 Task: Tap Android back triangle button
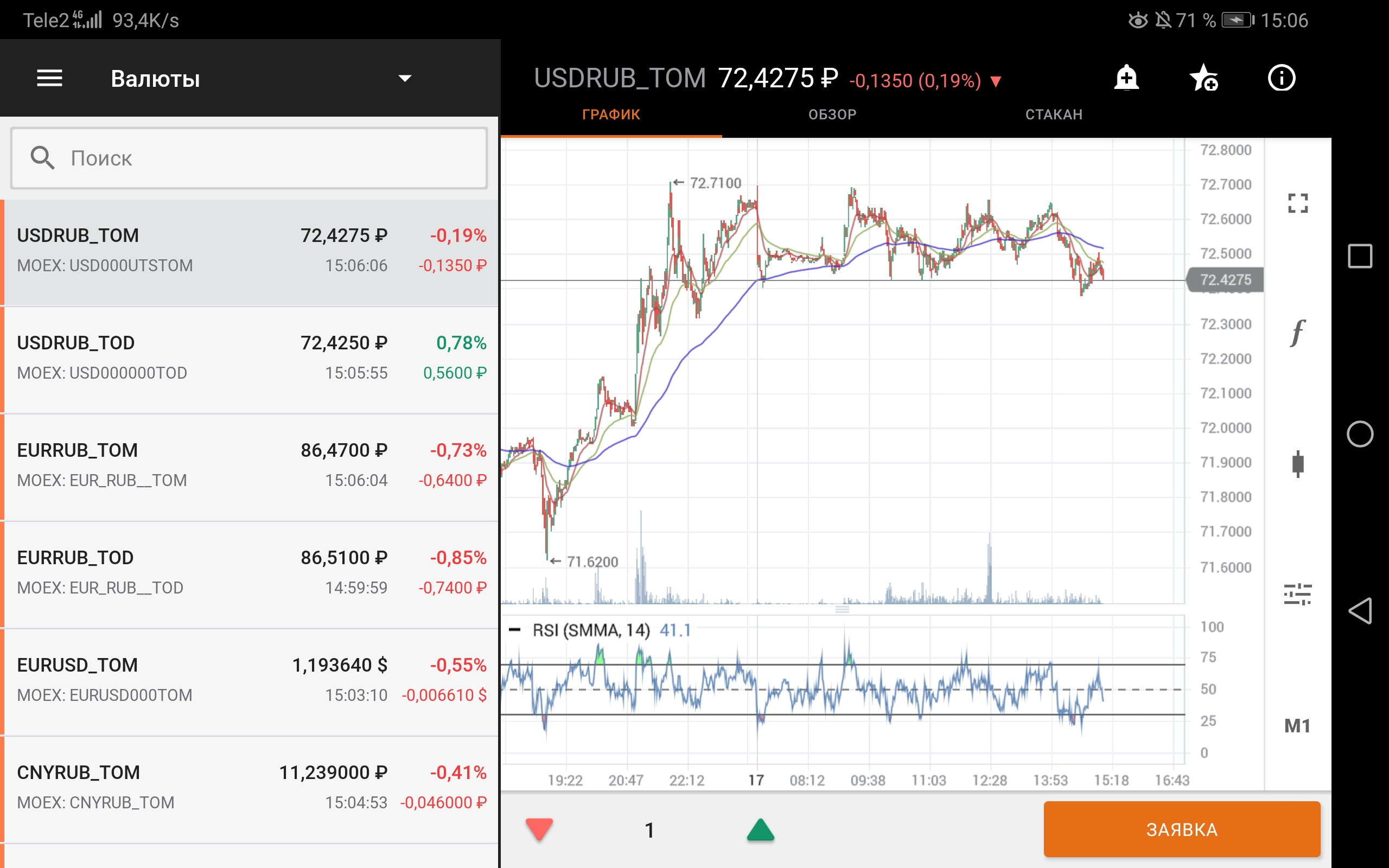1360,611
